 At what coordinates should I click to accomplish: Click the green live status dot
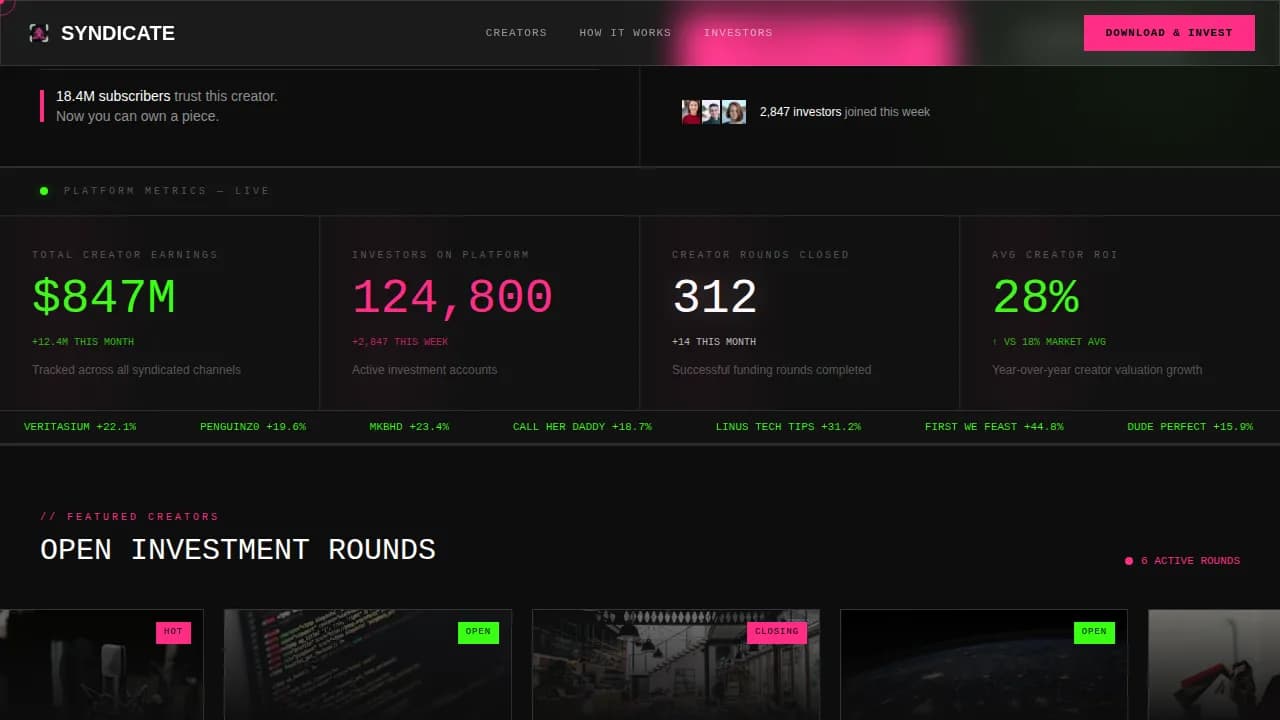click(x=44, y=191)
